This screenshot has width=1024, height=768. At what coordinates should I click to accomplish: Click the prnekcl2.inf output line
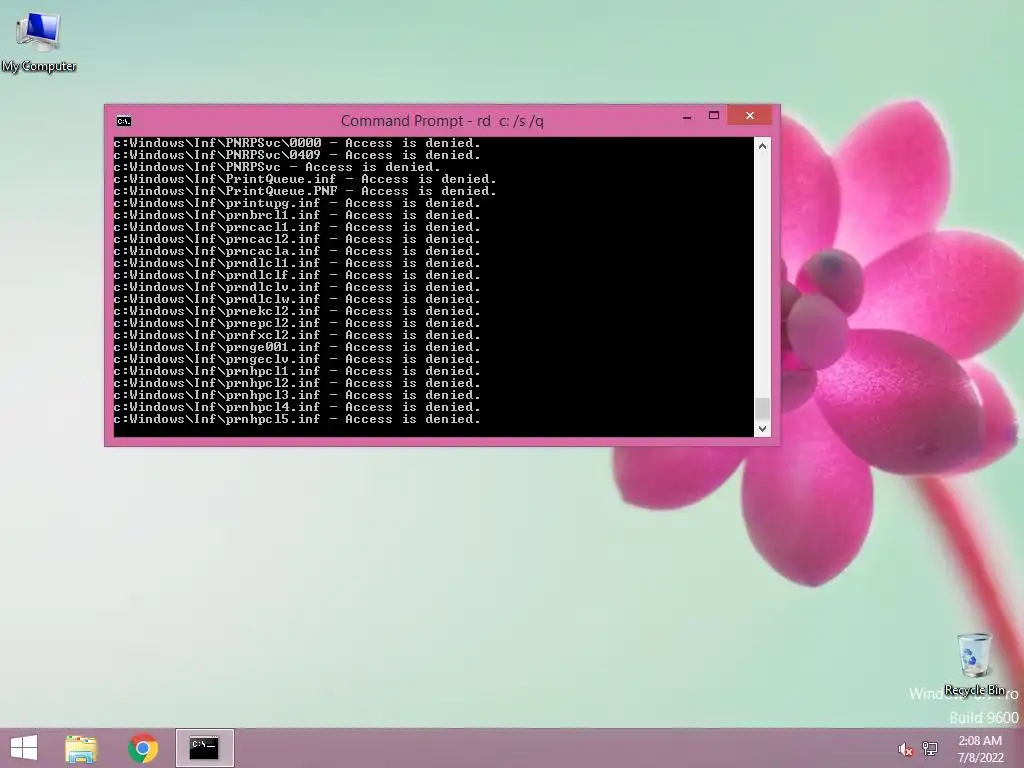(297, 311)
